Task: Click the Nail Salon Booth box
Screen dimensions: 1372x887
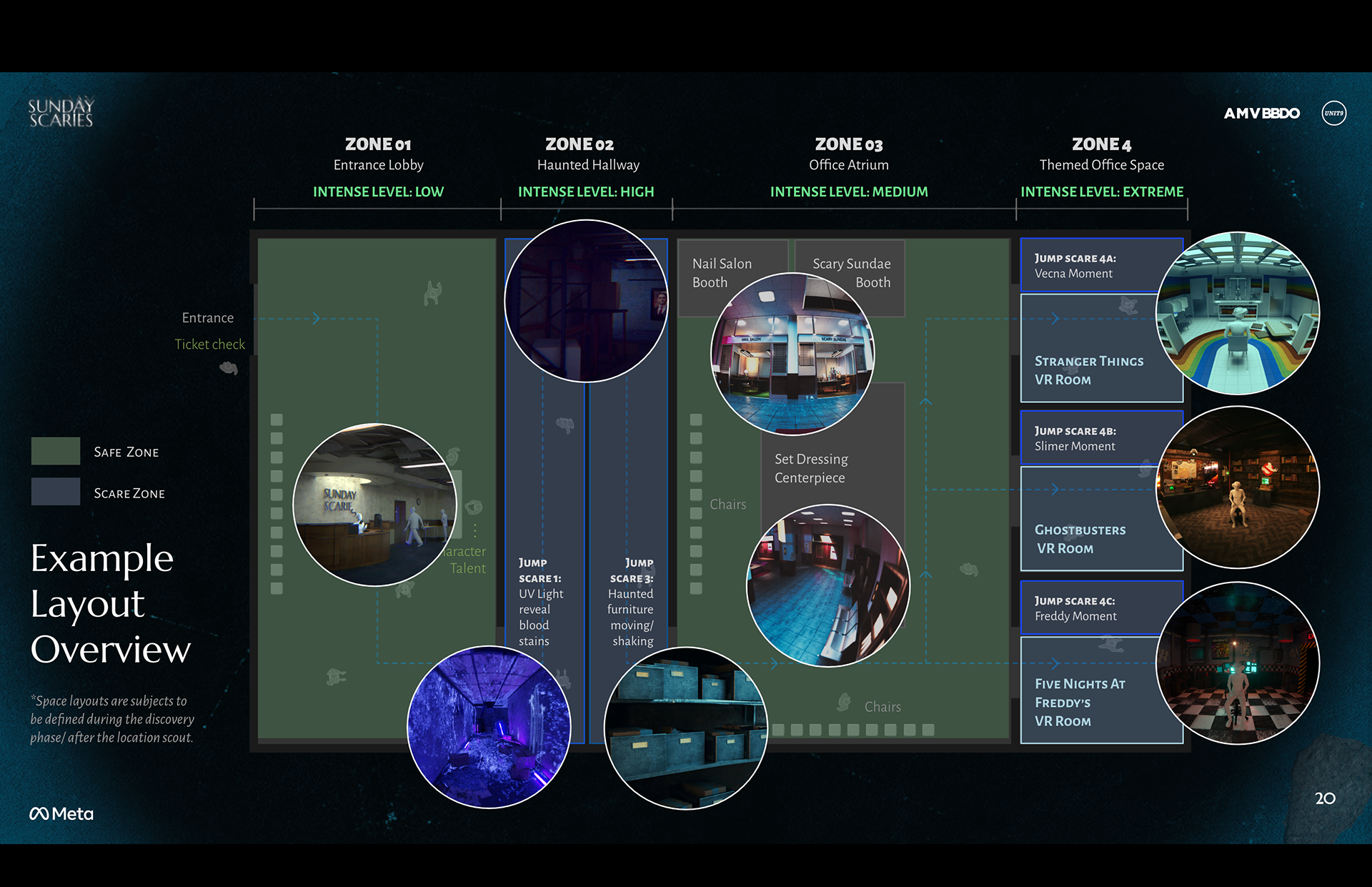Action: coord(732,277)
